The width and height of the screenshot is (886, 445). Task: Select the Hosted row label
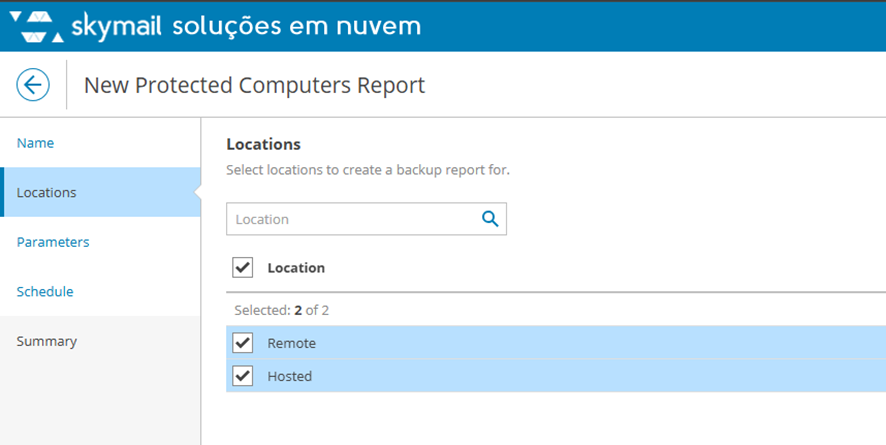(x=290, y=376)
